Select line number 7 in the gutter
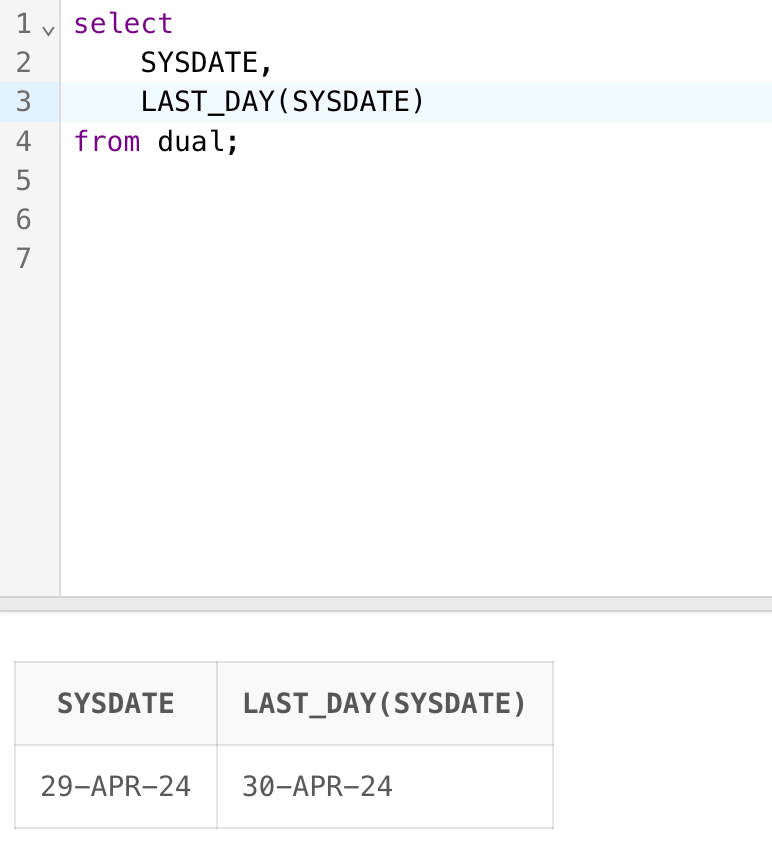The height and width of the screenshot is (856, 772). [24, 258]
